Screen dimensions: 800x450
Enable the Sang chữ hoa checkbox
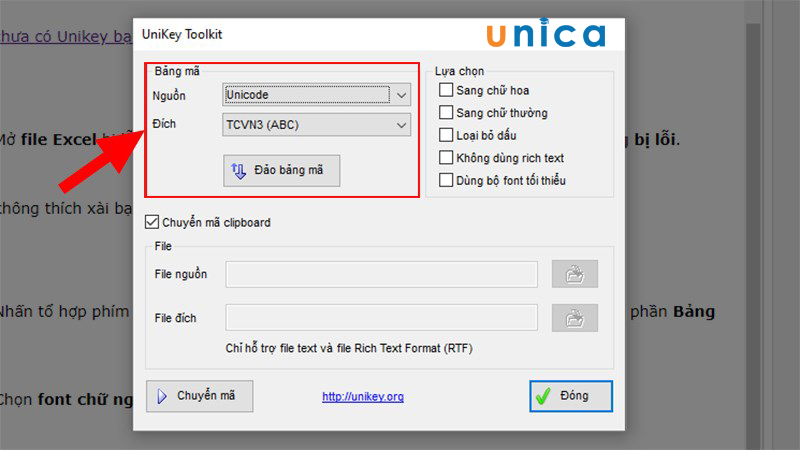[x=446, y=91]
